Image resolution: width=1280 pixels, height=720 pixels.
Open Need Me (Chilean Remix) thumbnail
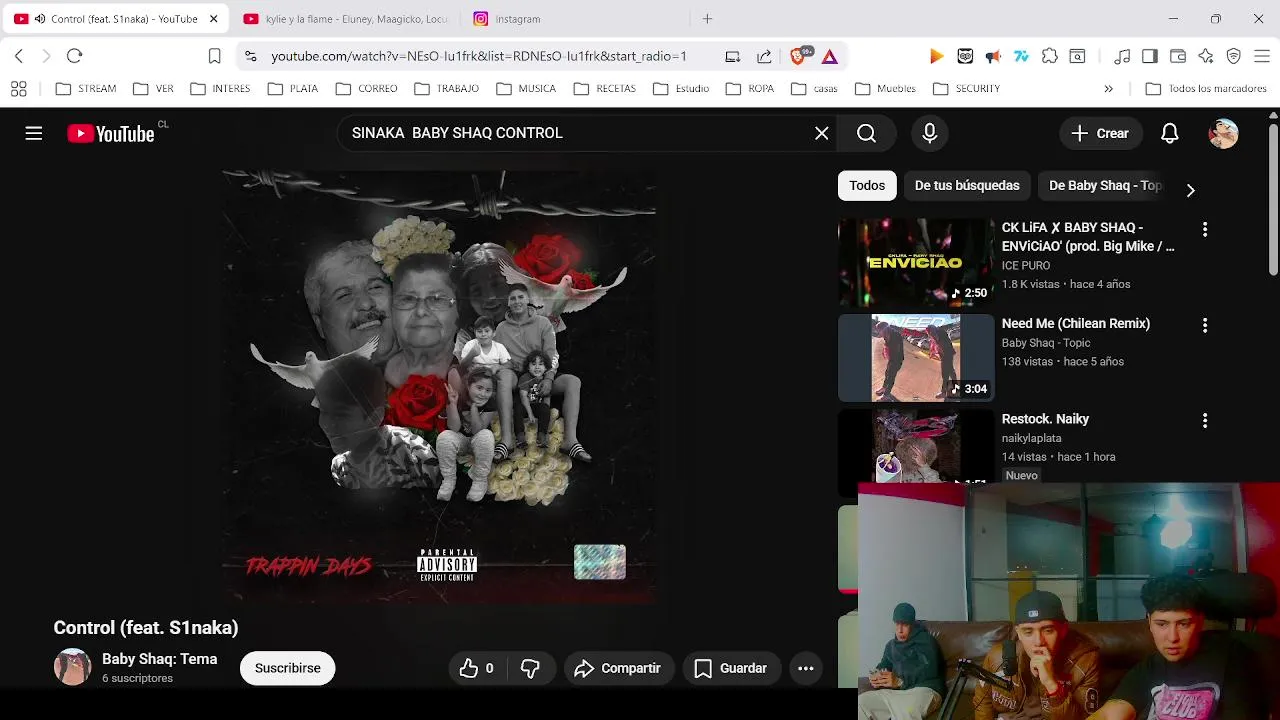(x=916, y=358)
